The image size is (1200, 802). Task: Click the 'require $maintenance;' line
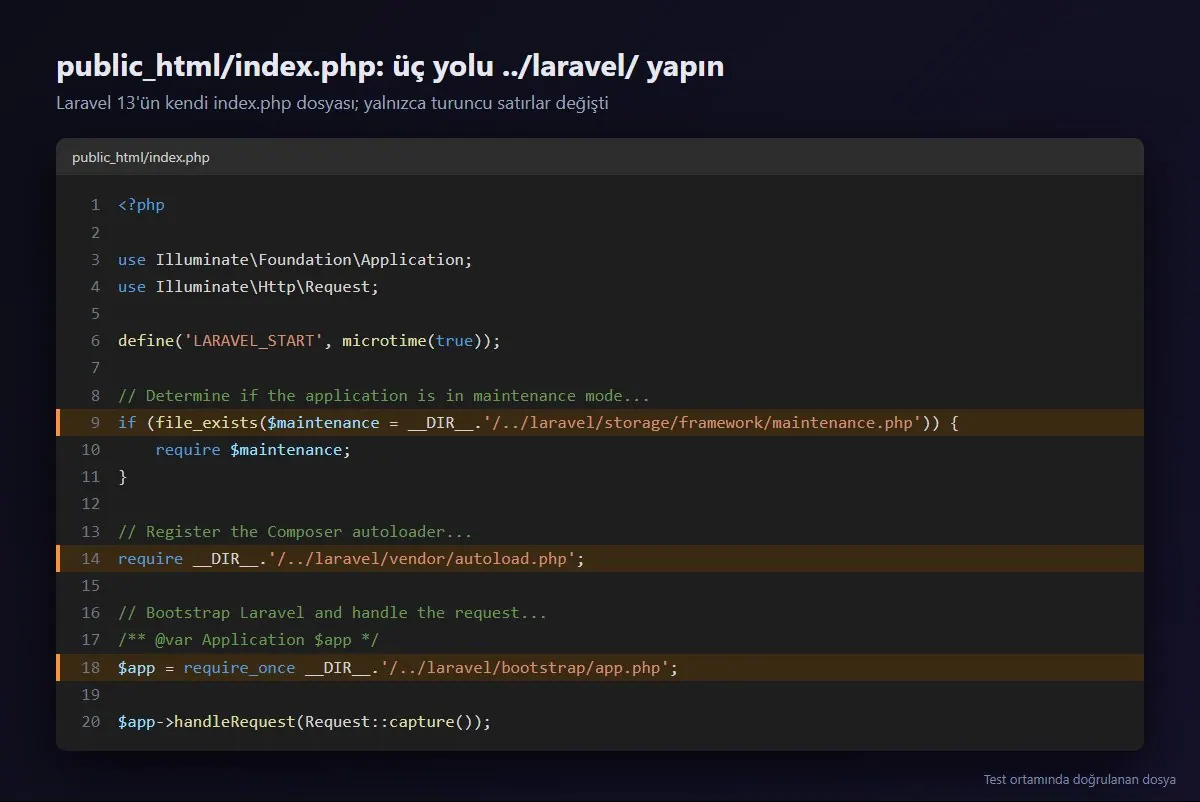(253, 450)
